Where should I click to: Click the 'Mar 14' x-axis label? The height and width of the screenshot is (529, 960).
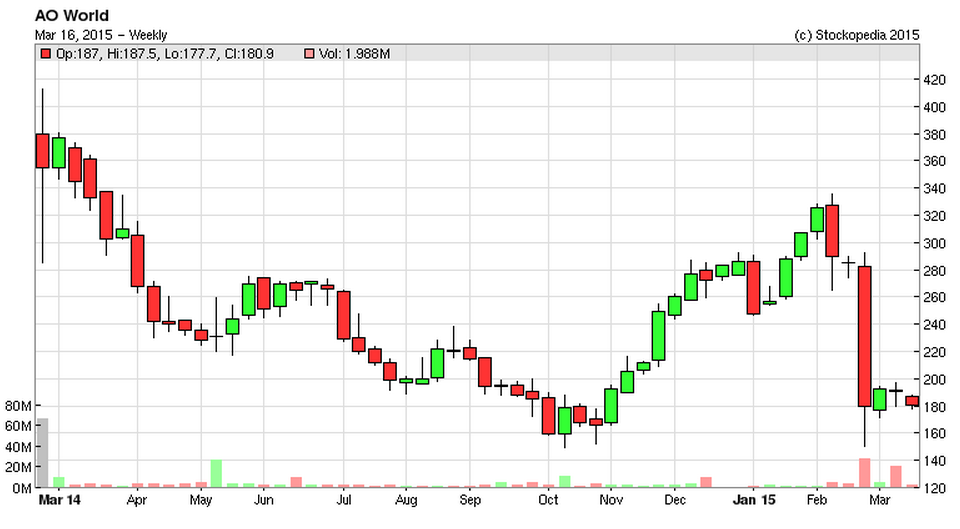[59, 500]
